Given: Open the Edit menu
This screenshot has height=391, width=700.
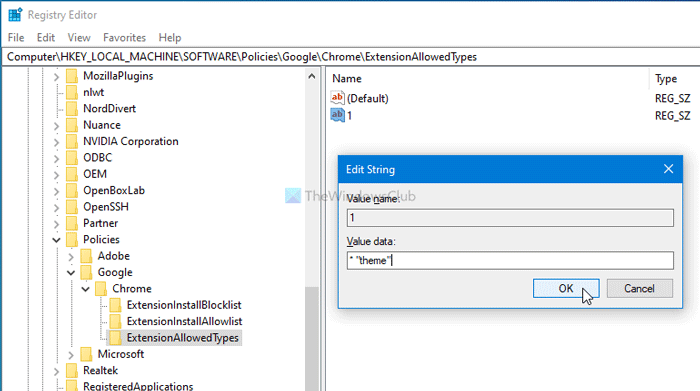Looking at the screenshot, I should click(46, 37).
